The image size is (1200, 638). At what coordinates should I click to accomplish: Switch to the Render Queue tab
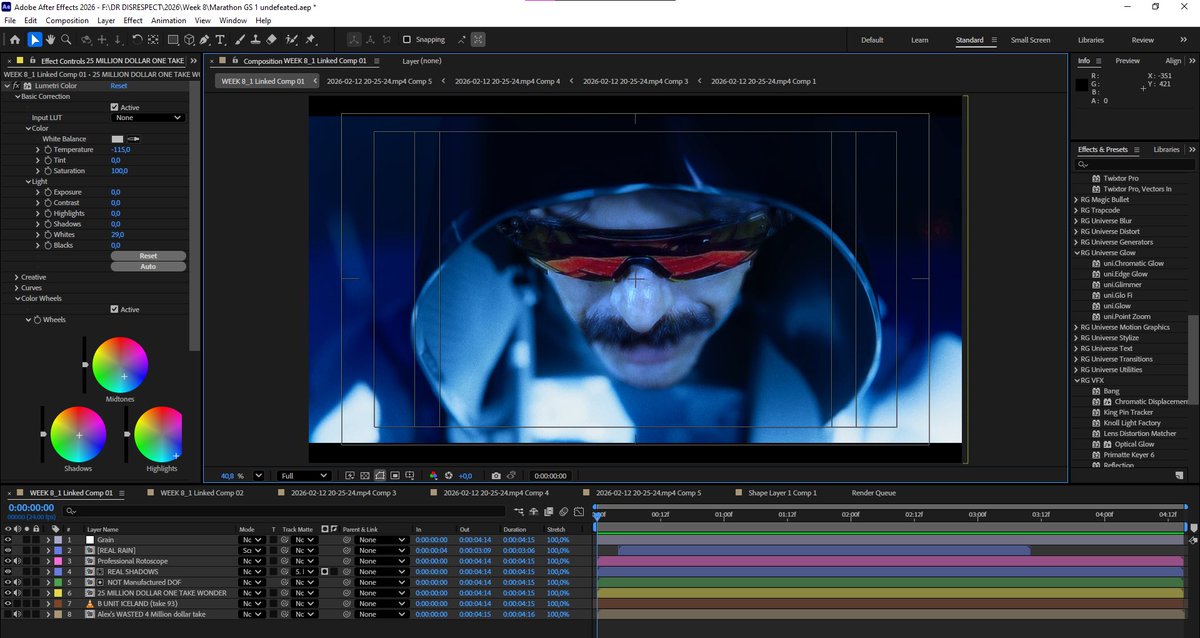click(873, 493)
